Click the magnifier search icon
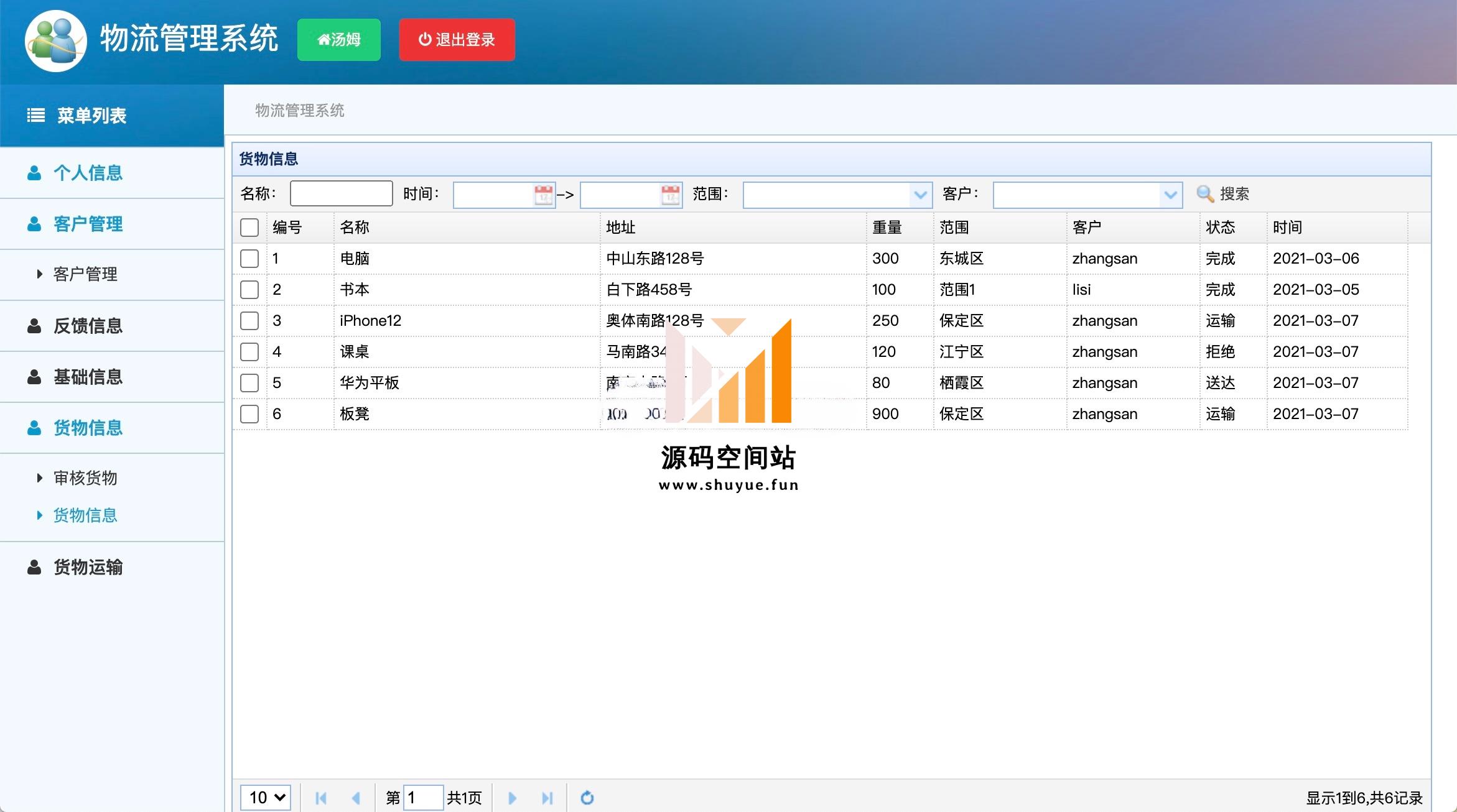1457x812 pixels. 1205,194
